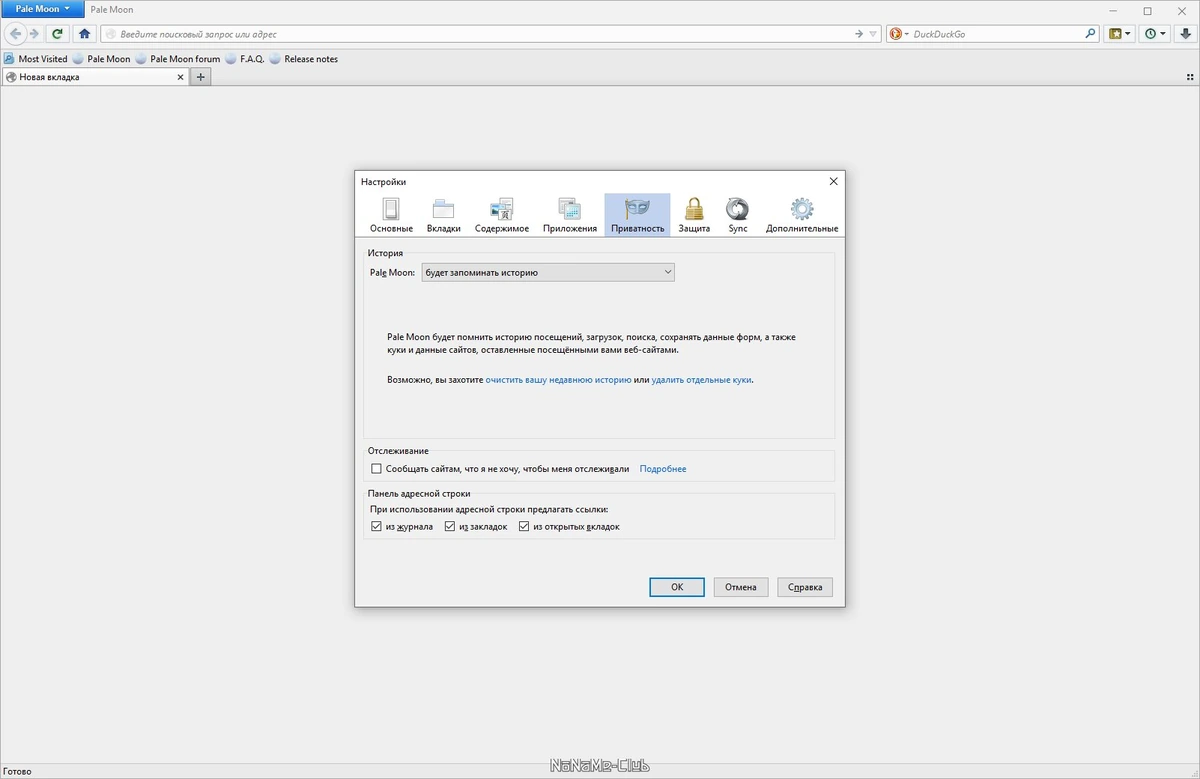
Task: Reload the current page
Action: 58,33
